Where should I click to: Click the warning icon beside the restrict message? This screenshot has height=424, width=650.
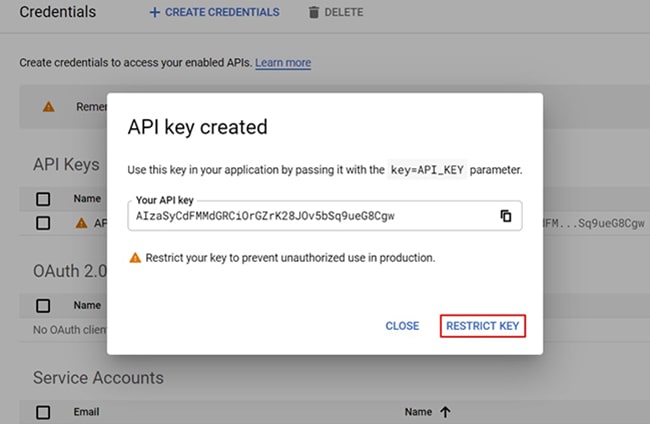click(135, 258)
